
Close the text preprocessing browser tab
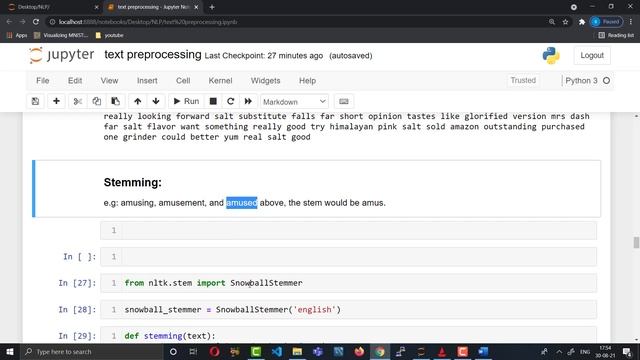coord(196,7)
